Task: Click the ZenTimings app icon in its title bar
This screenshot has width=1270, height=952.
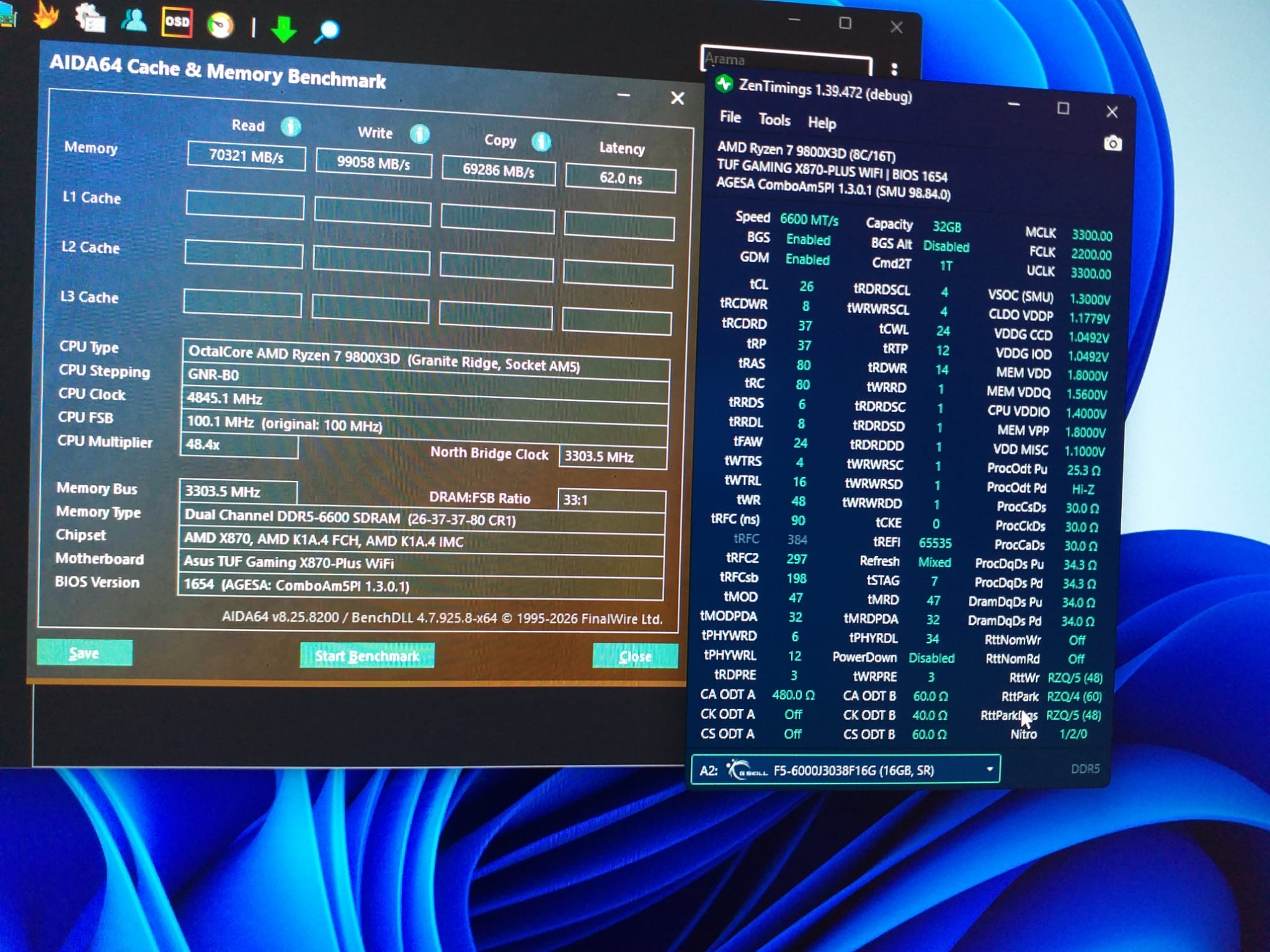Action: [x=724, y=84]
